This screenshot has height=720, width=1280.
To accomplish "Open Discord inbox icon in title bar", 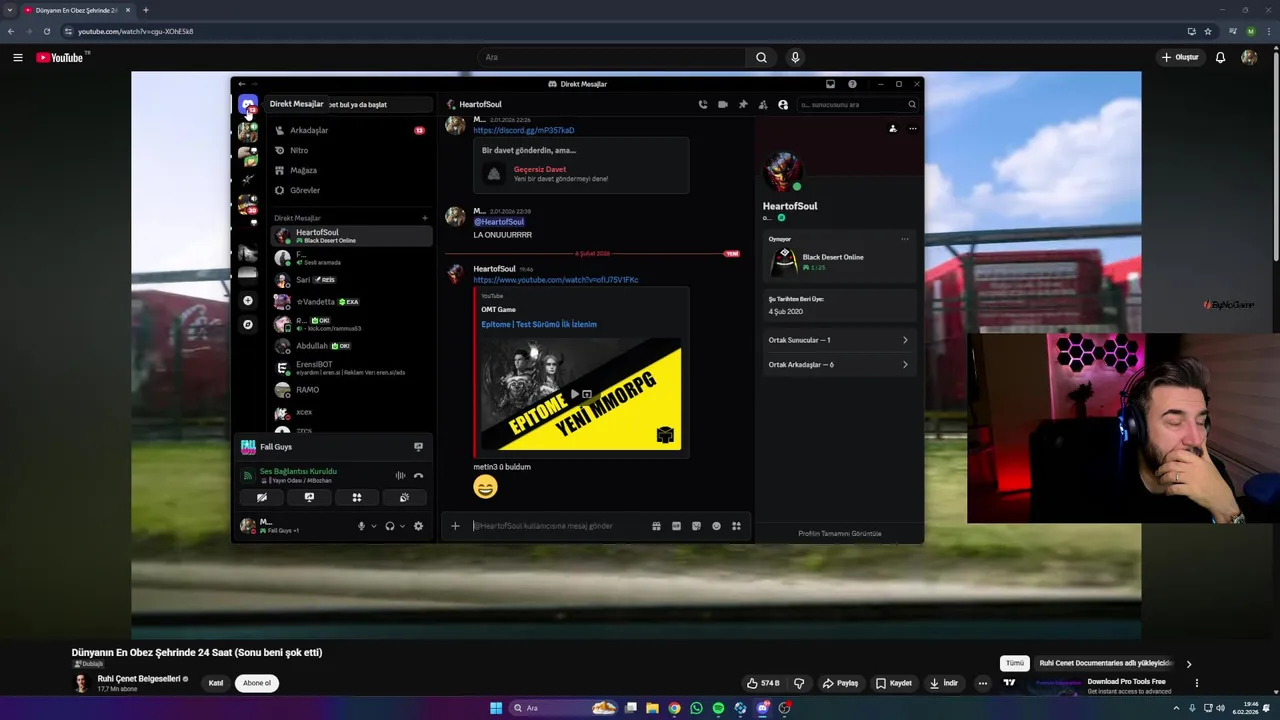I will 830,84.
